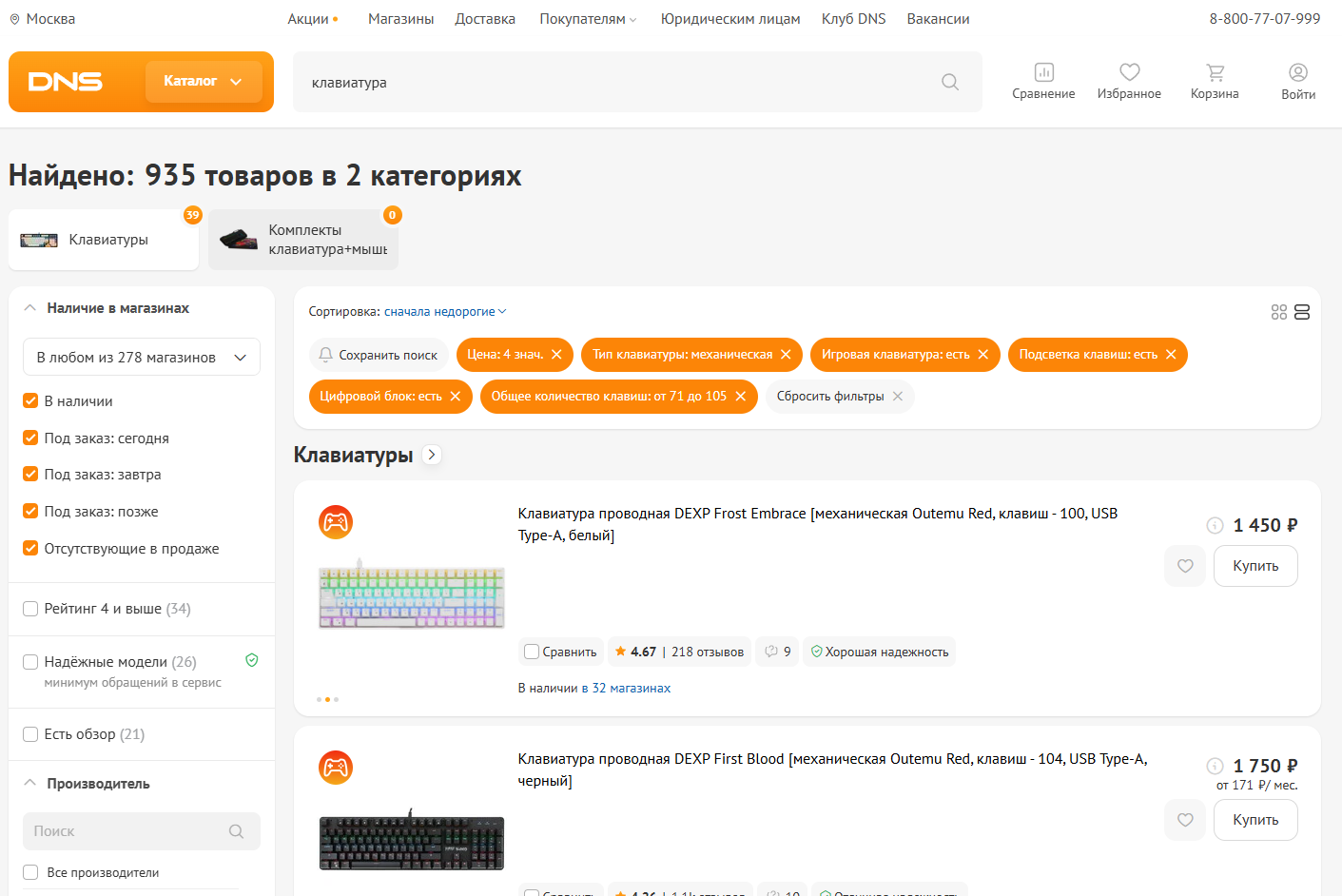Open Избранное favorites heart icon
Screen dimensions: 1342x896
coord(1129,72)
